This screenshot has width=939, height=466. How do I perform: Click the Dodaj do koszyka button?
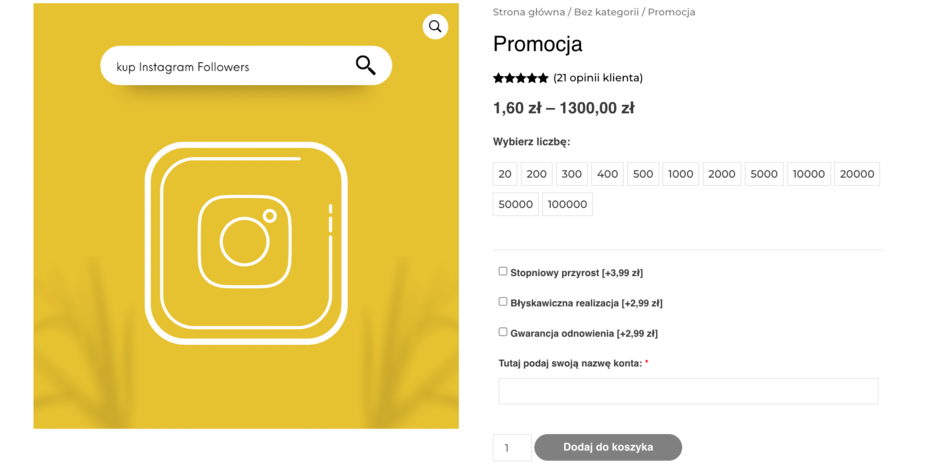click(x=608, y=447)
